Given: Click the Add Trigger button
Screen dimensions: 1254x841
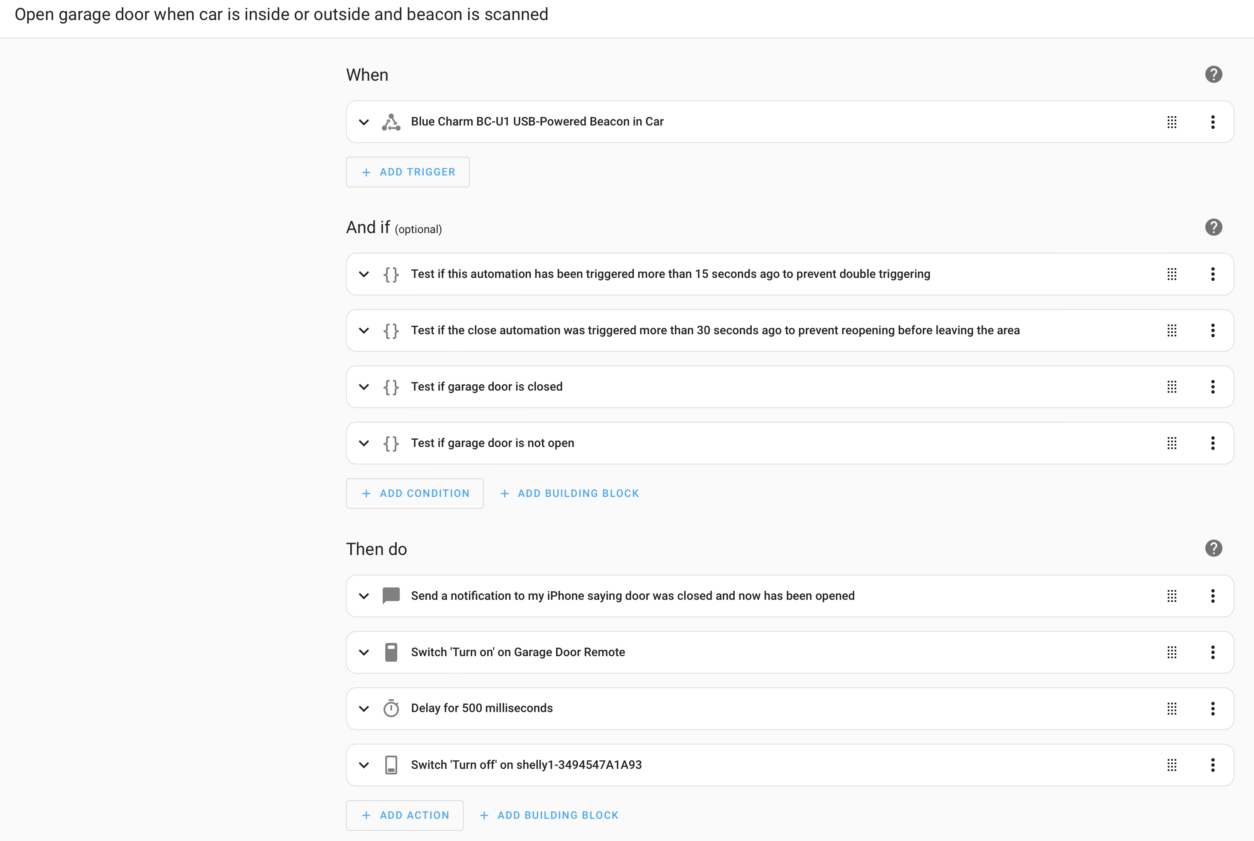Looking at the screenshot, I should [x=408, y=172].
